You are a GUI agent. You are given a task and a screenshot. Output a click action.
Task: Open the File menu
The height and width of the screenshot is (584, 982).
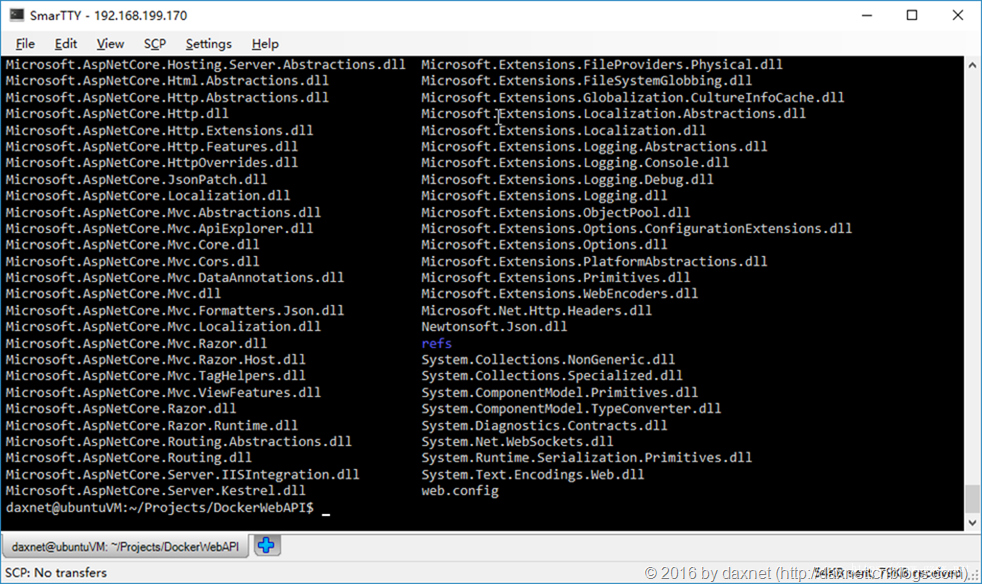[x=25, y=44]
